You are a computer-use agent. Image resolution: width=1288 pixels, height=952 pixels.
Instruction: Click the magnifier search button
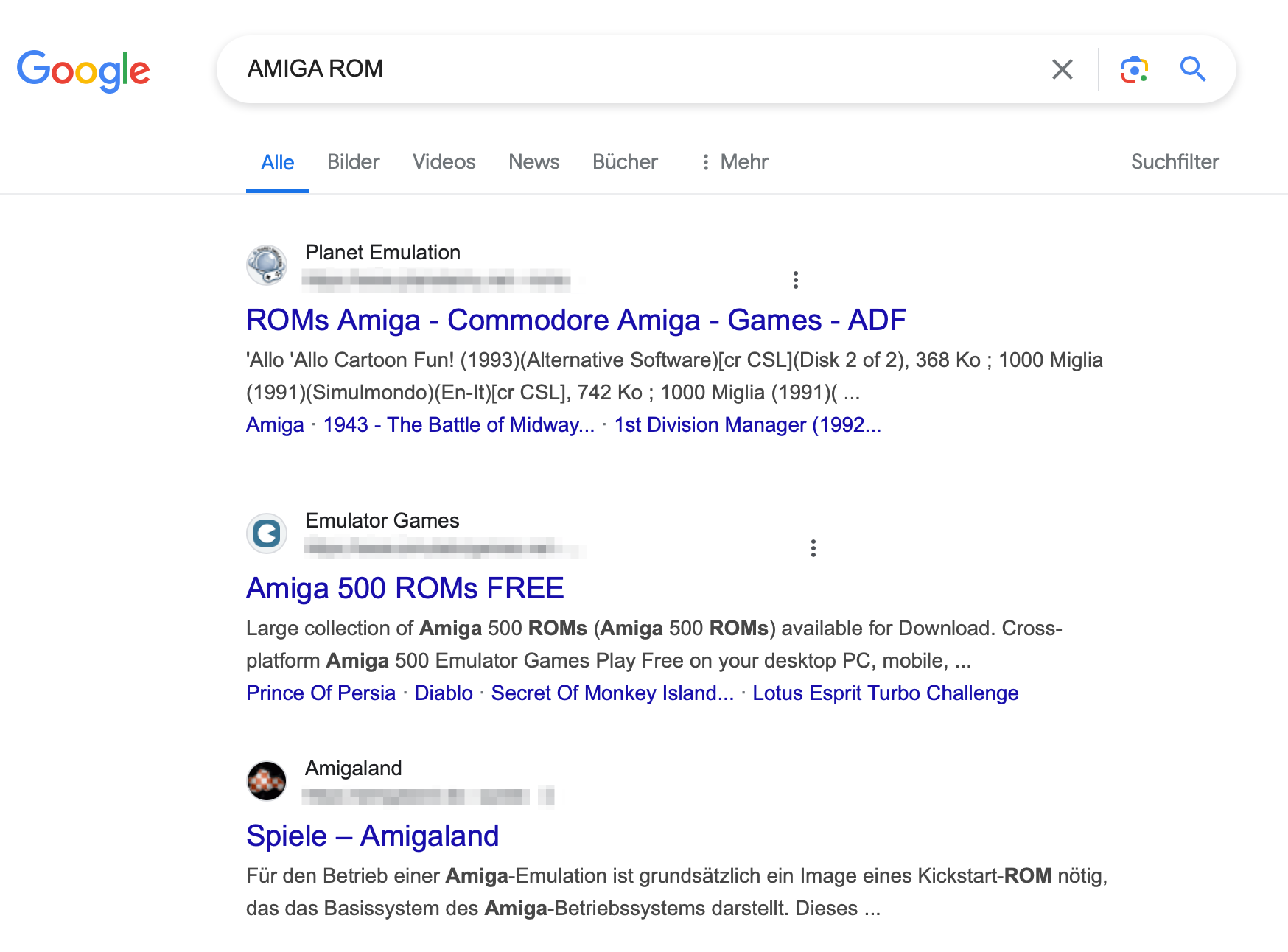click(x=1192, y=69)
